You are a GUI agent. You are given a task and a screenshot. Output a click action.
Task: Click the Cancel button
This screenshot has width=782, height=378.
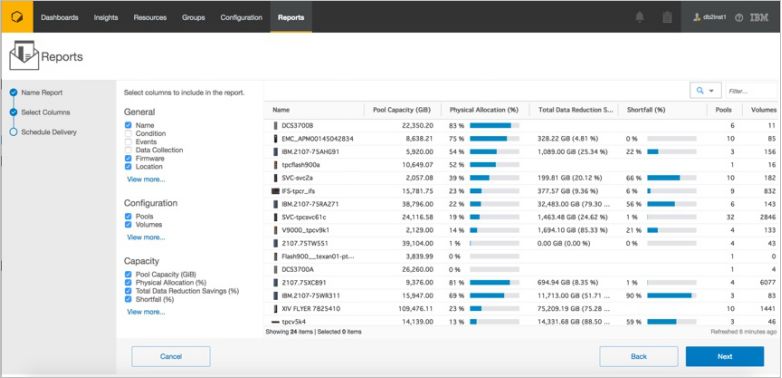pyautogui.click(x=171, y=357)
